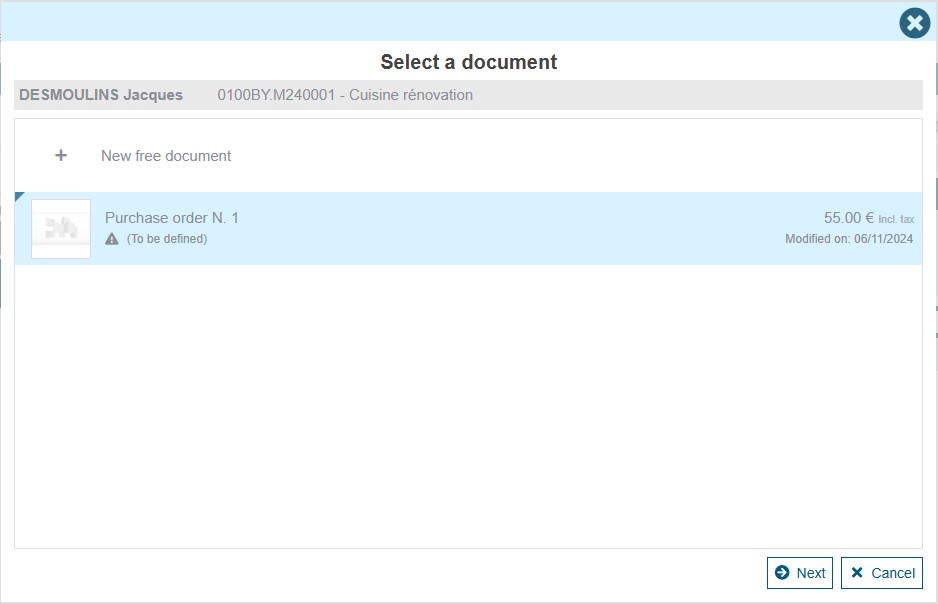938x604 pixels.
Task: Click the empty area of the document list
Action: point(468,400)
